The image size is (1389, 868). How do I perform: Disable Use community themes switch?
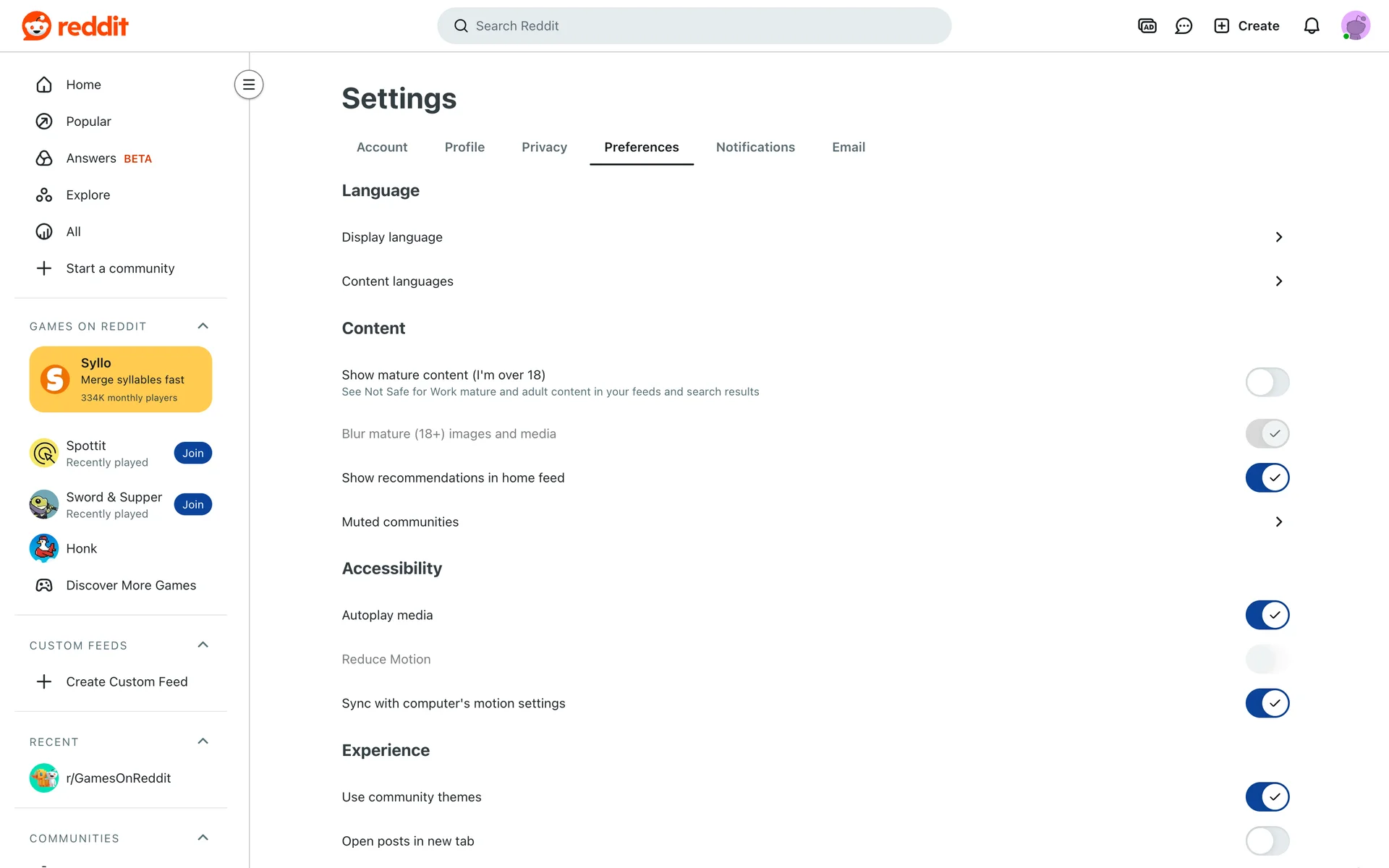[x=1267, y=796]
